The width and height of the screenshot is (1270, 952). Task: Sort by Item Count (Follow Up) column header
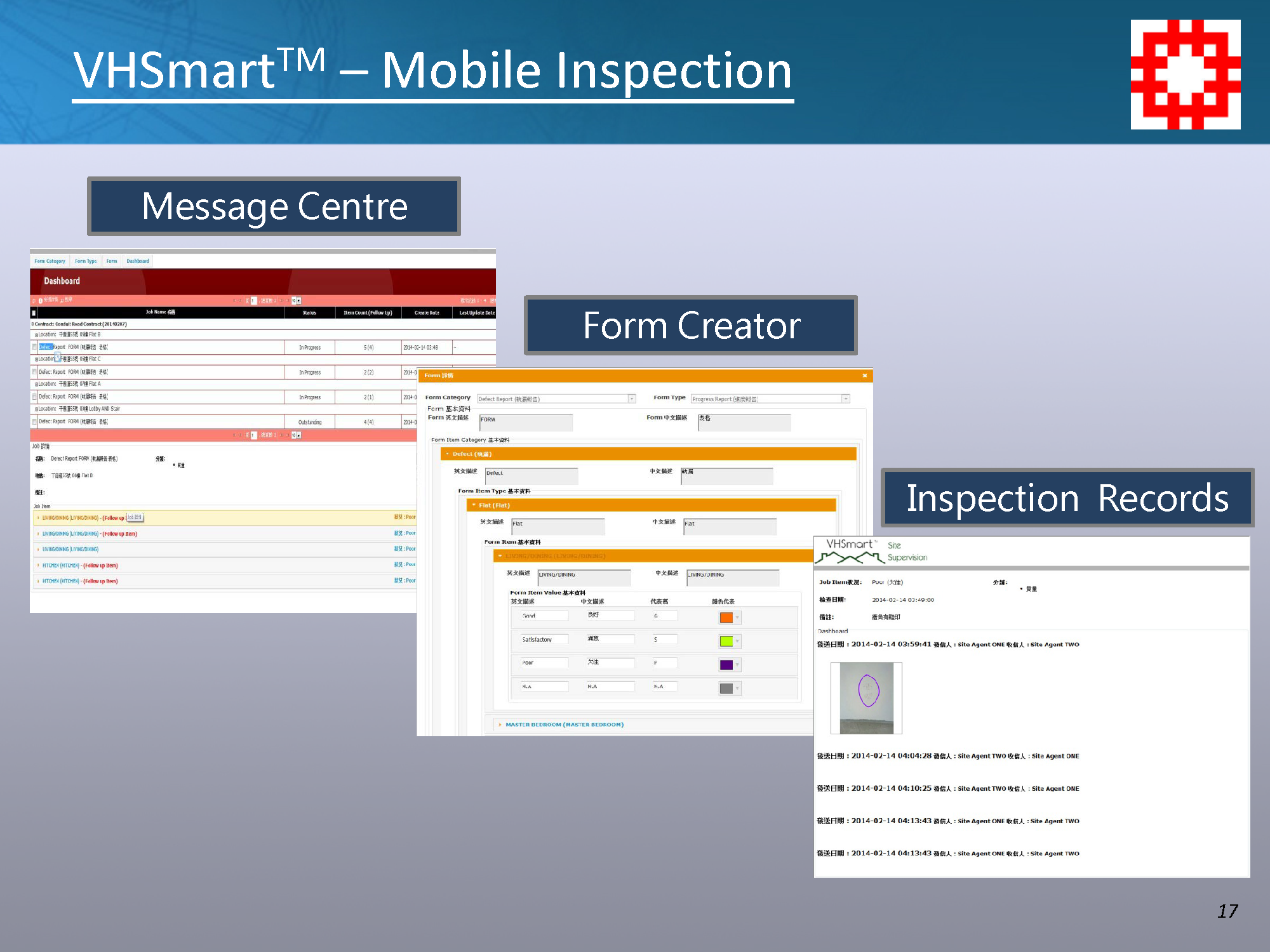tap(368, 312)
